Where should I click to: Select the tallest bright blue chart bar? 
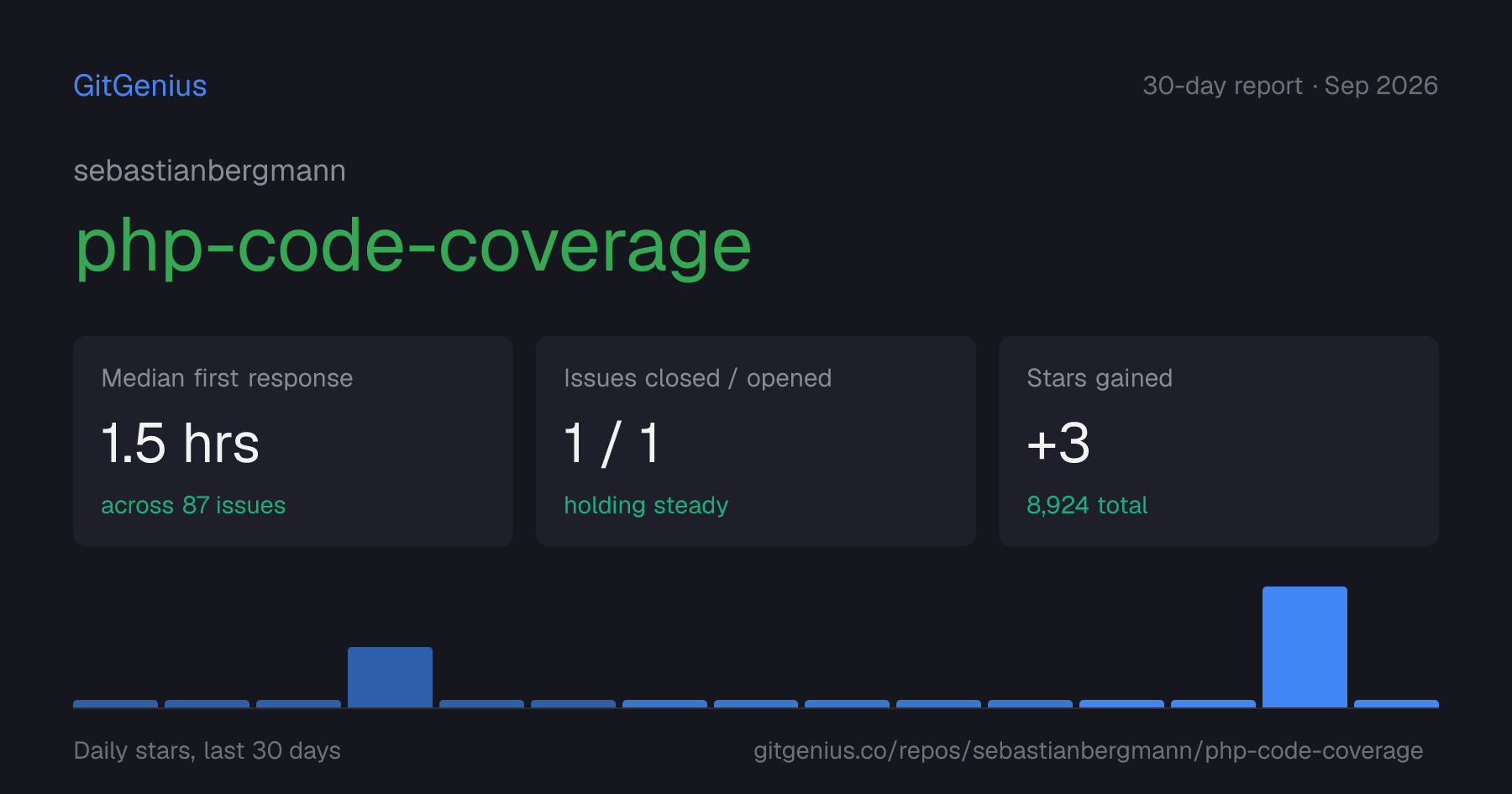(1305, 647)
